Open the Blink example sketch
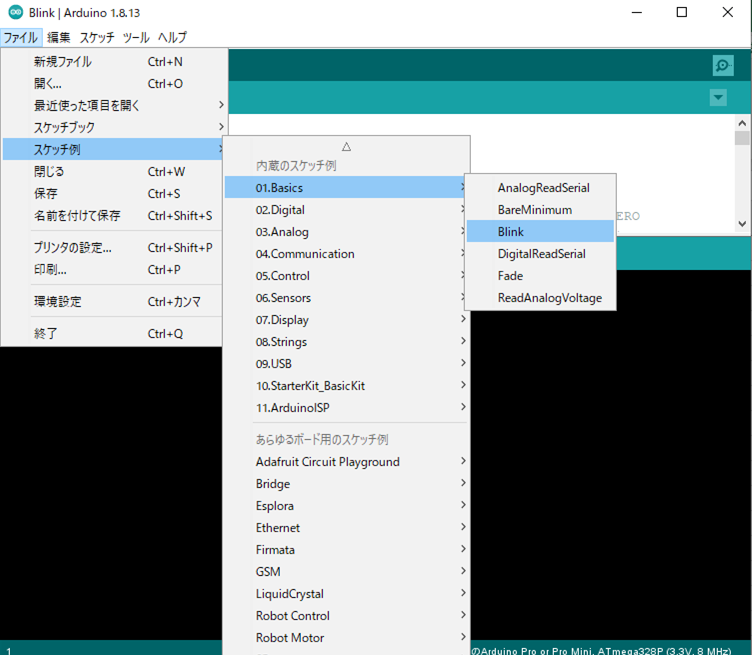The height and width of the screenshot is (655, 752). [540, 232]
